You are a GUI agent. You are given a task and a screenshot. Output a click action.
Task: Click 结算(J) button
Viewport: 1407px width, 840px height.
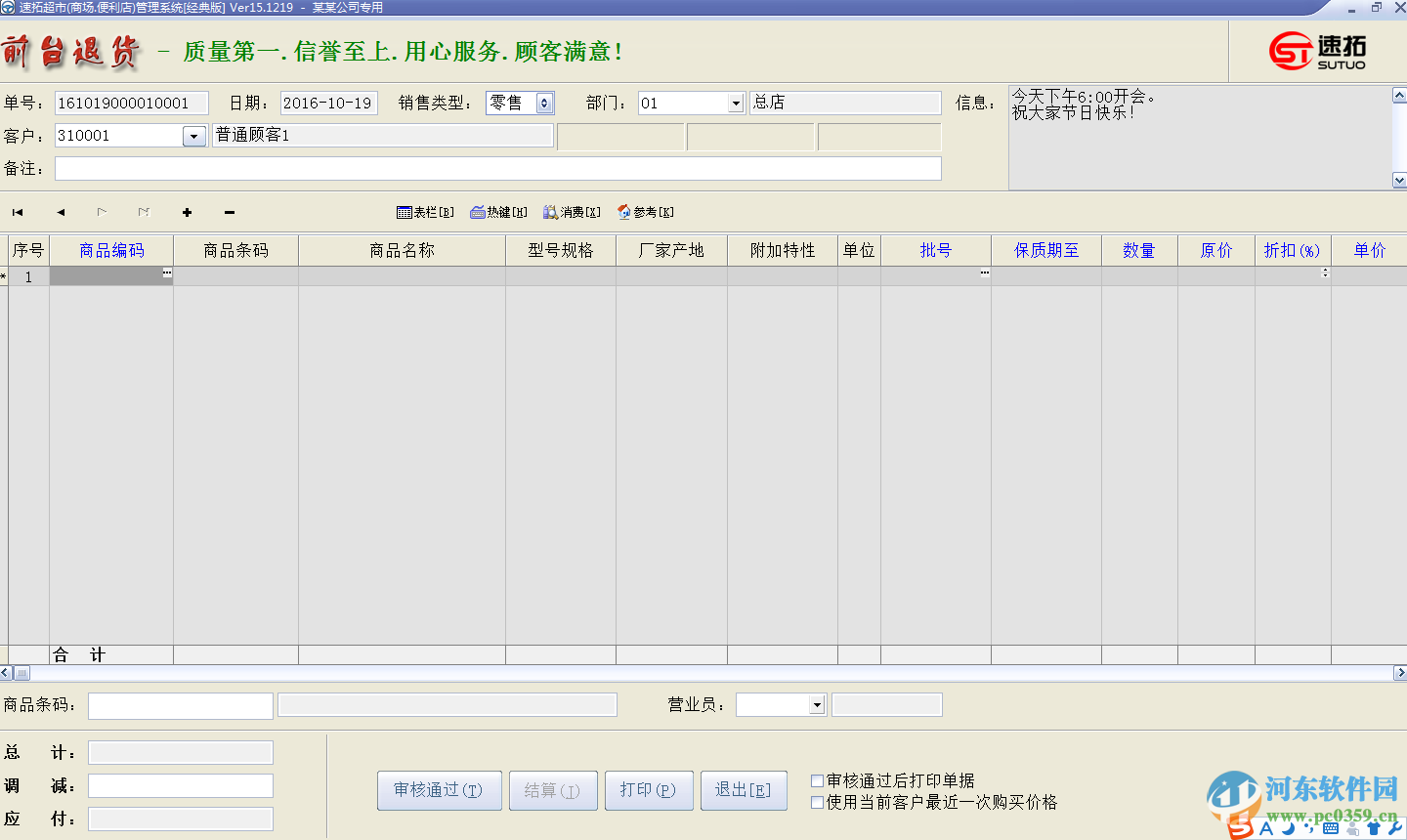pyautogui.click(x=552, y=790)
